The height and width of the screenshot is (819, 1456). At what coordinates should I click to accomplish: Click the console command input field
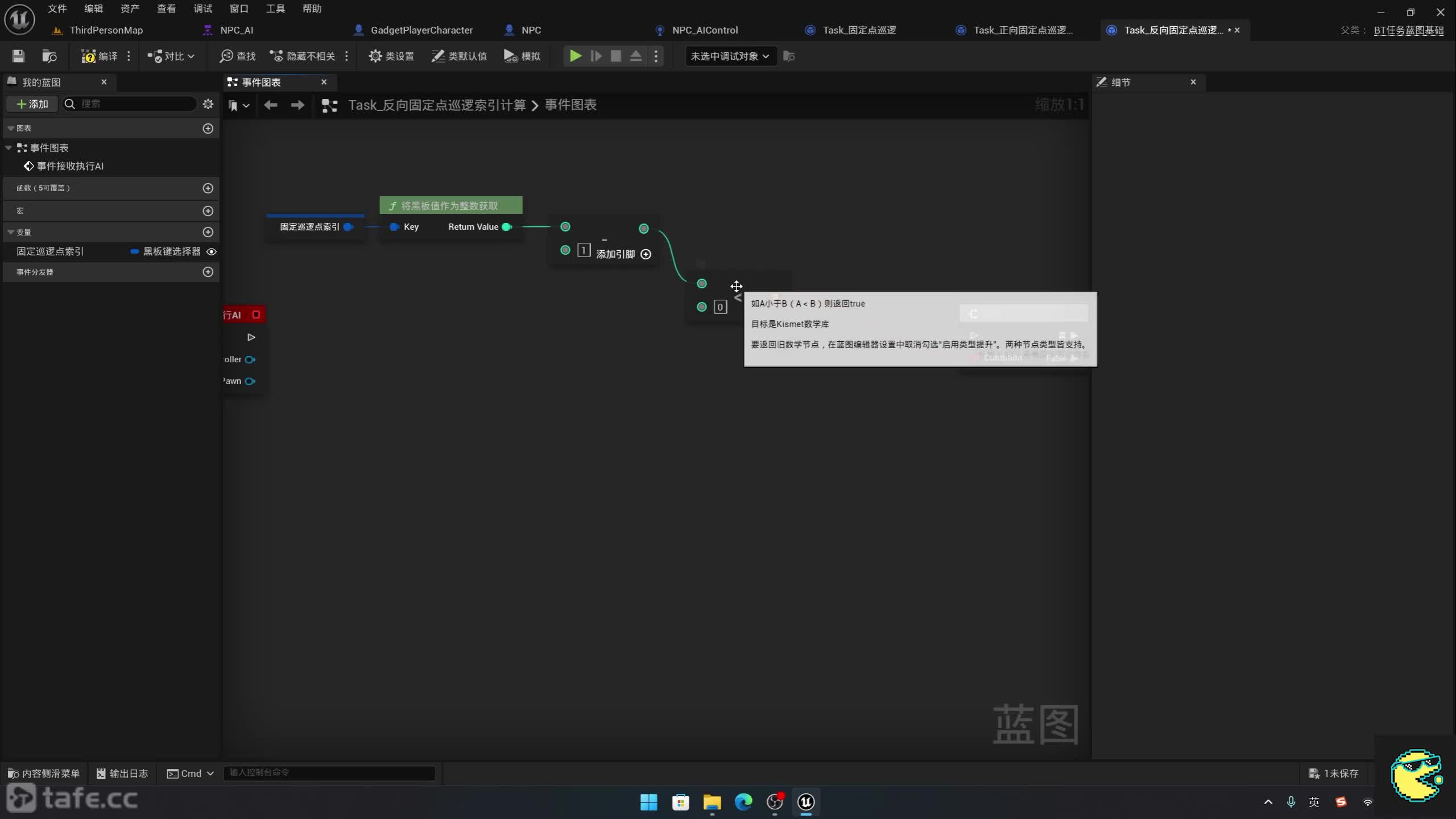pyautogui.click(x=329, y=773)
